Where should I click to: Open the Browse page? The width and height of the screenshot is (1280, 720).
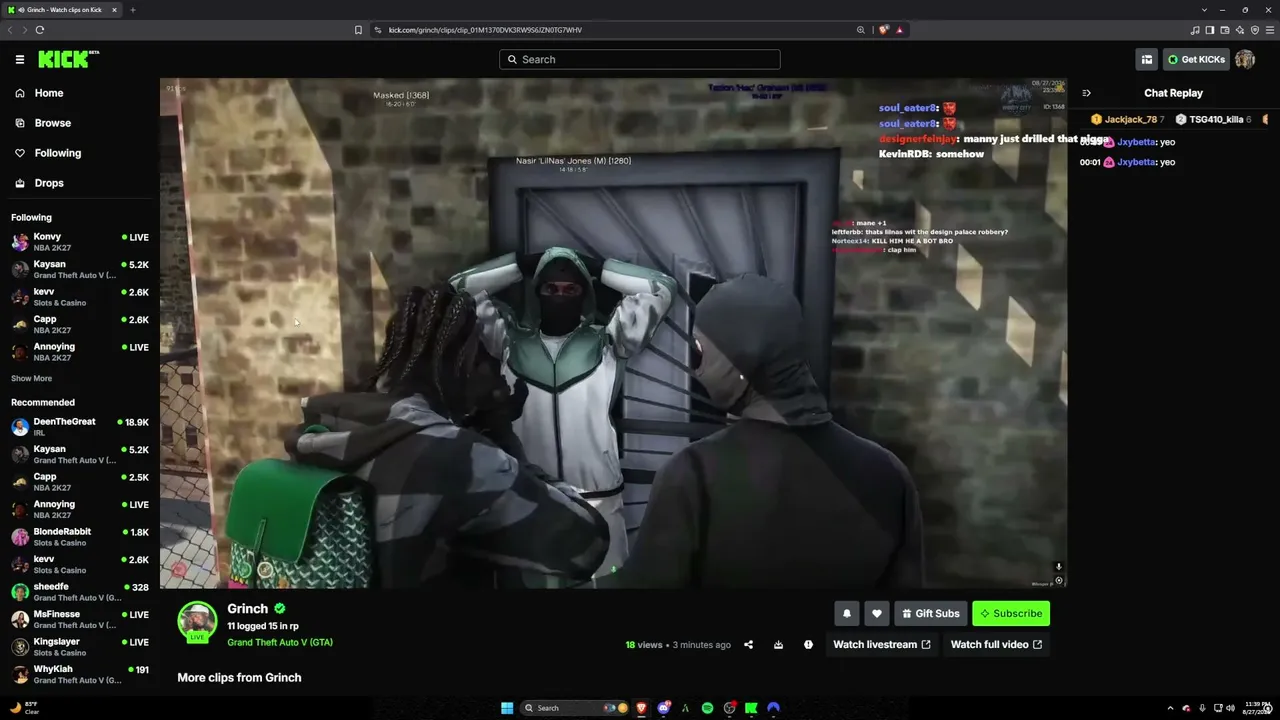[52, 123]
